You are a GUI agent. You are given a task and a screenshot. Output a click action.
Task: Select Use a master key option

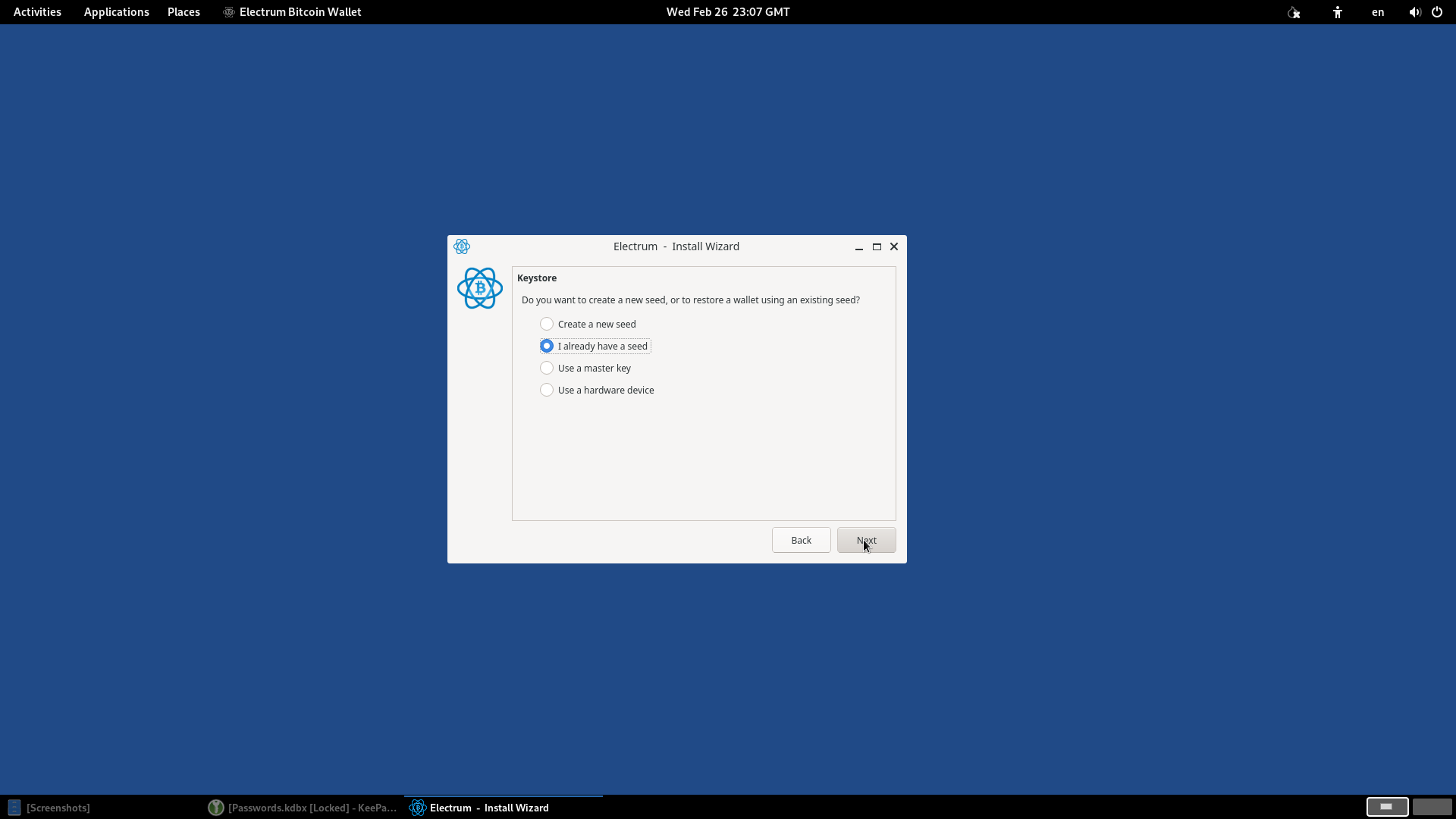tap(547, 368)
